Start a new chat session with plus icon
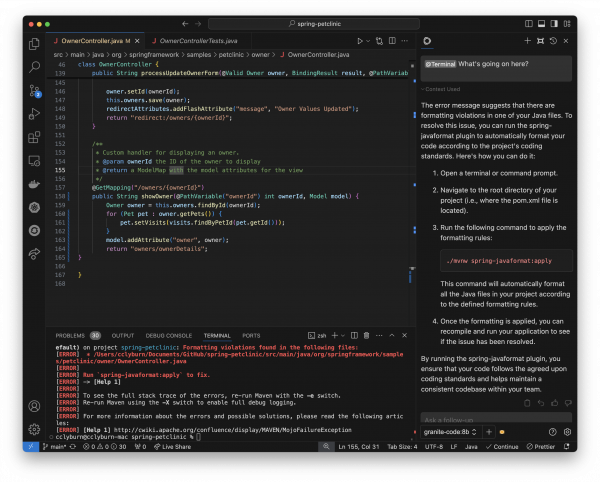Image resolution: width=600 pixels, height=482 pixels. pyautogui.click(x=525, y=41)
